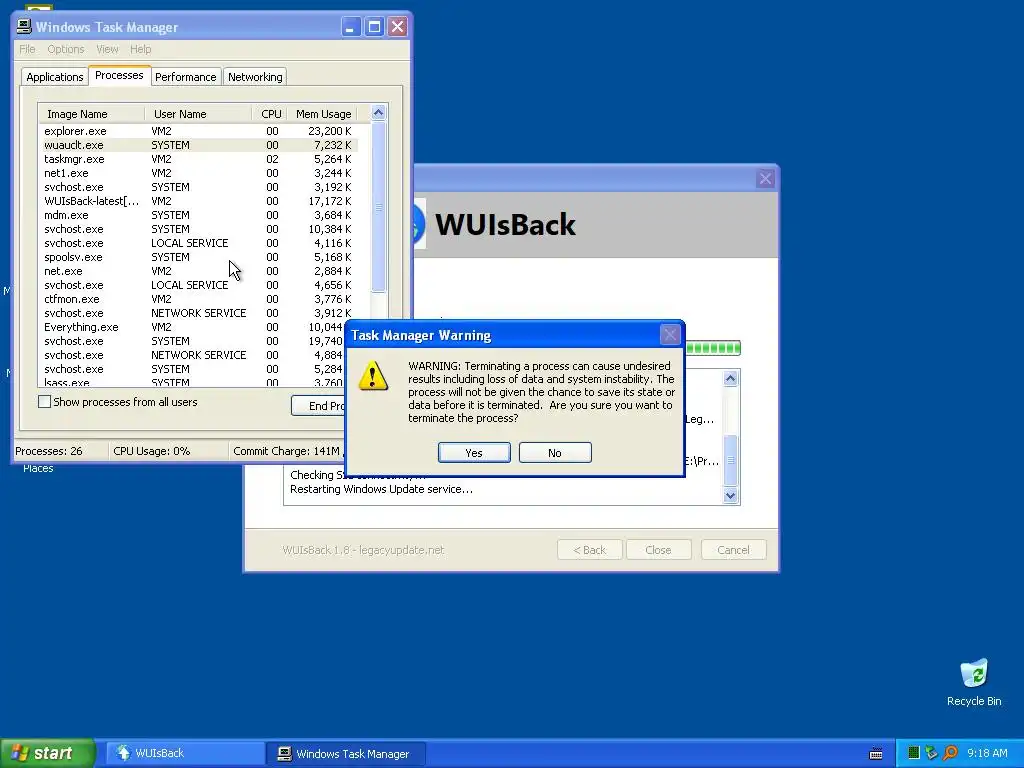Viewport: 1024px width, 768px height.
Task: Click the process list scrollbar thumb
Action: pyautogui.click(x=378, y=208)
